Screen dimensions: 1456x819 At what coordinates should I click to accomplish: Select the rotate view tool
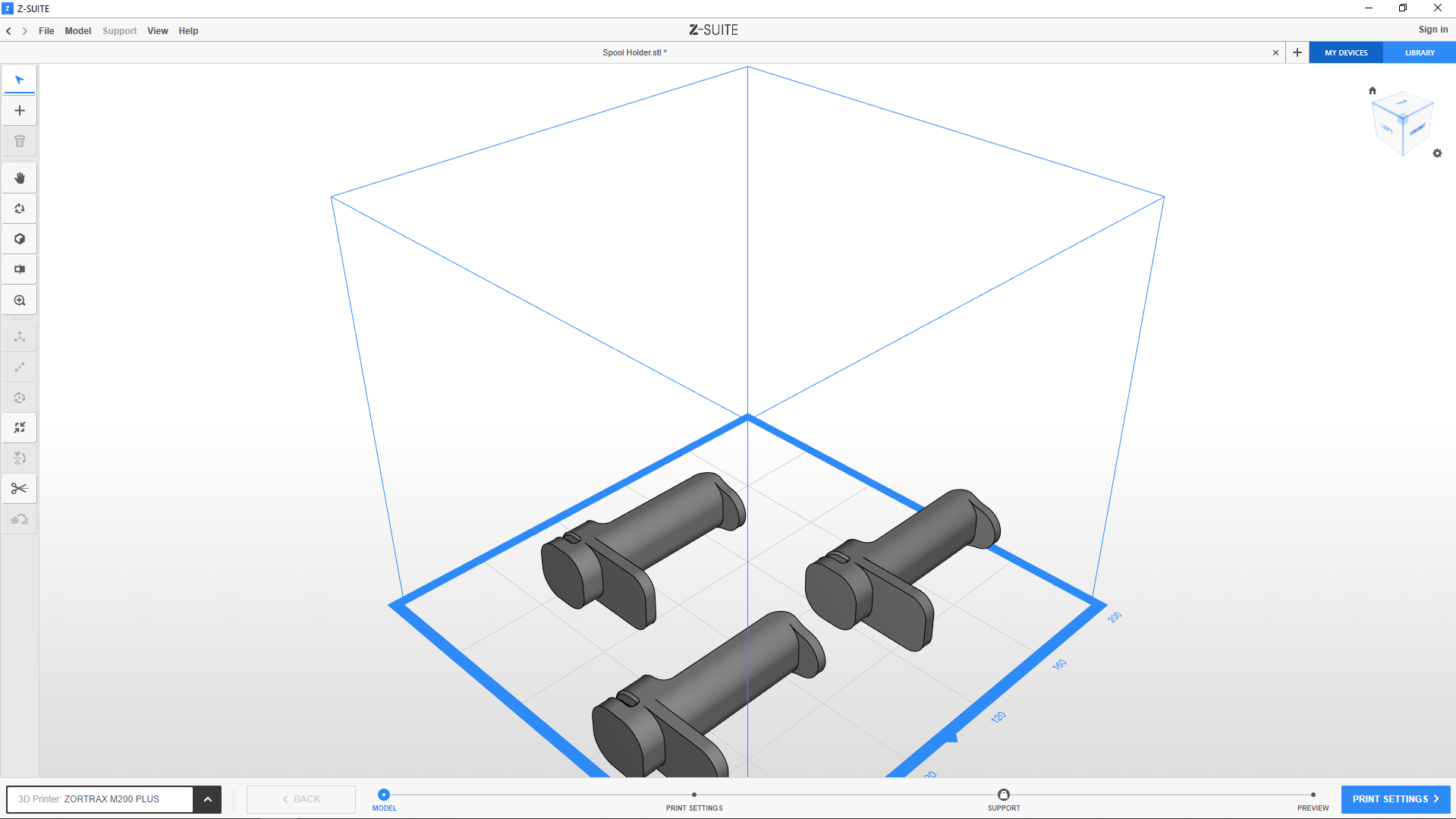point(20,209)
